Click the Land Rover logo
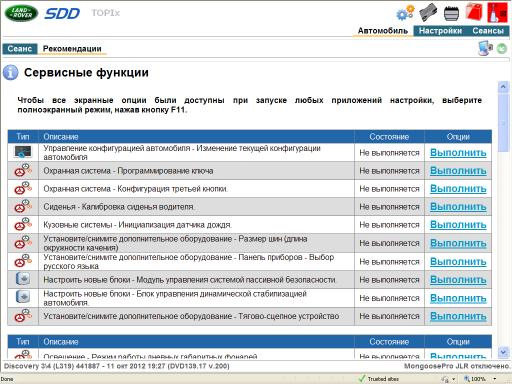This screenshot has height=384, width=512. click(21, 13)
